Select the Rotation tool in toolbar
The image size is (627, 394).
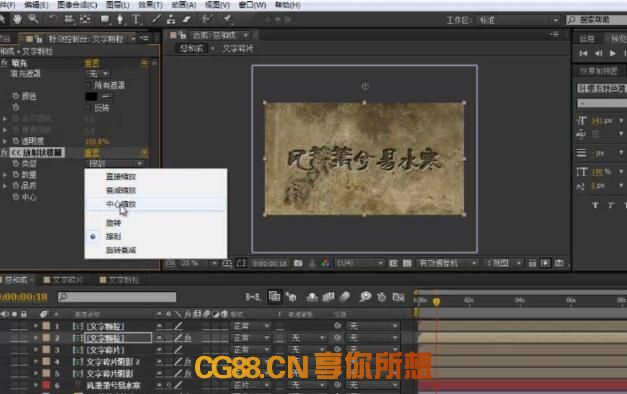53,19
